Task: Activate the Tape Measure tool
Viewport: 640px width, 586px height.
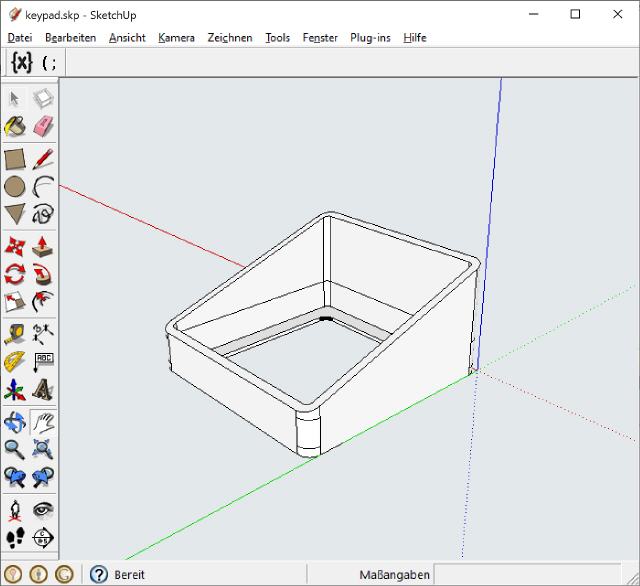Action: point(15,334)
